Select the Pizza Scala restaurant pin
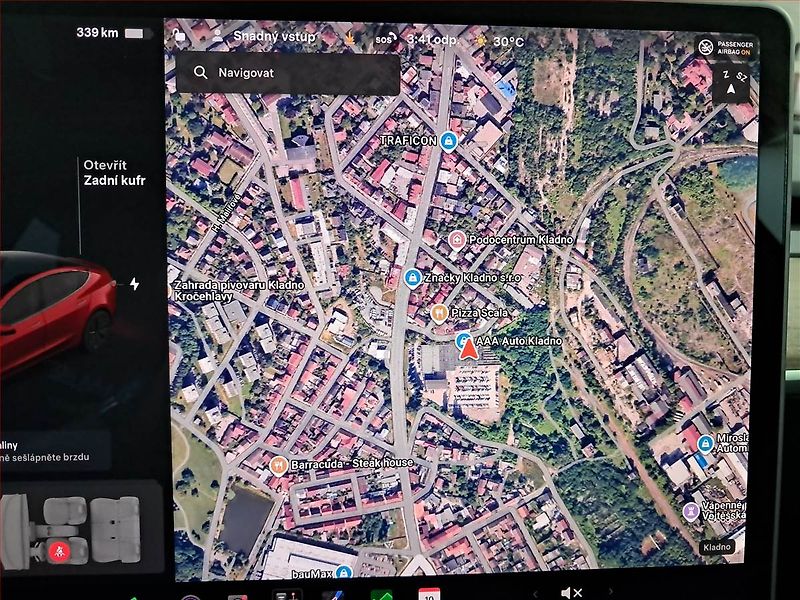The width and height of the screenshot is (800, 600). point(439,313)
